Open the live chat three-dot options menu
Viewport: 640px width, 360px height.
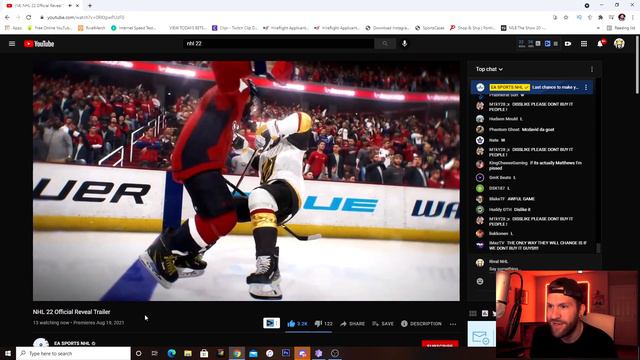(x=592, y=69)
